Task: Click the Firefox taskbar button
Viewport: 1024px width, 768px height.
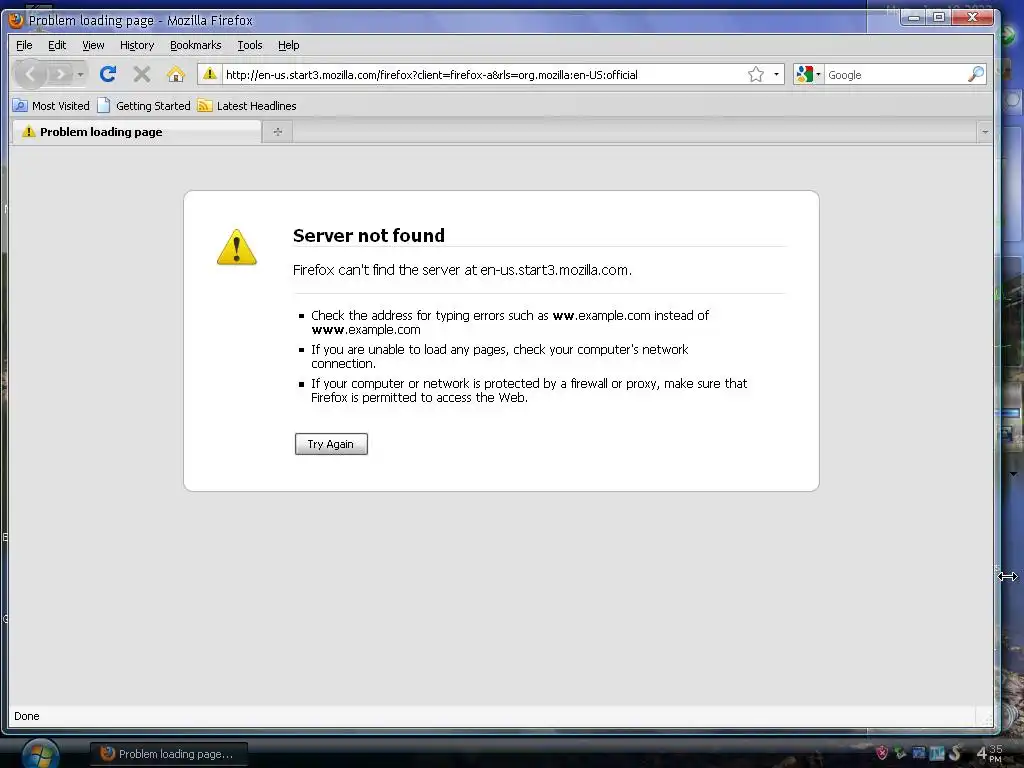Action: click(x=168, y=754)
